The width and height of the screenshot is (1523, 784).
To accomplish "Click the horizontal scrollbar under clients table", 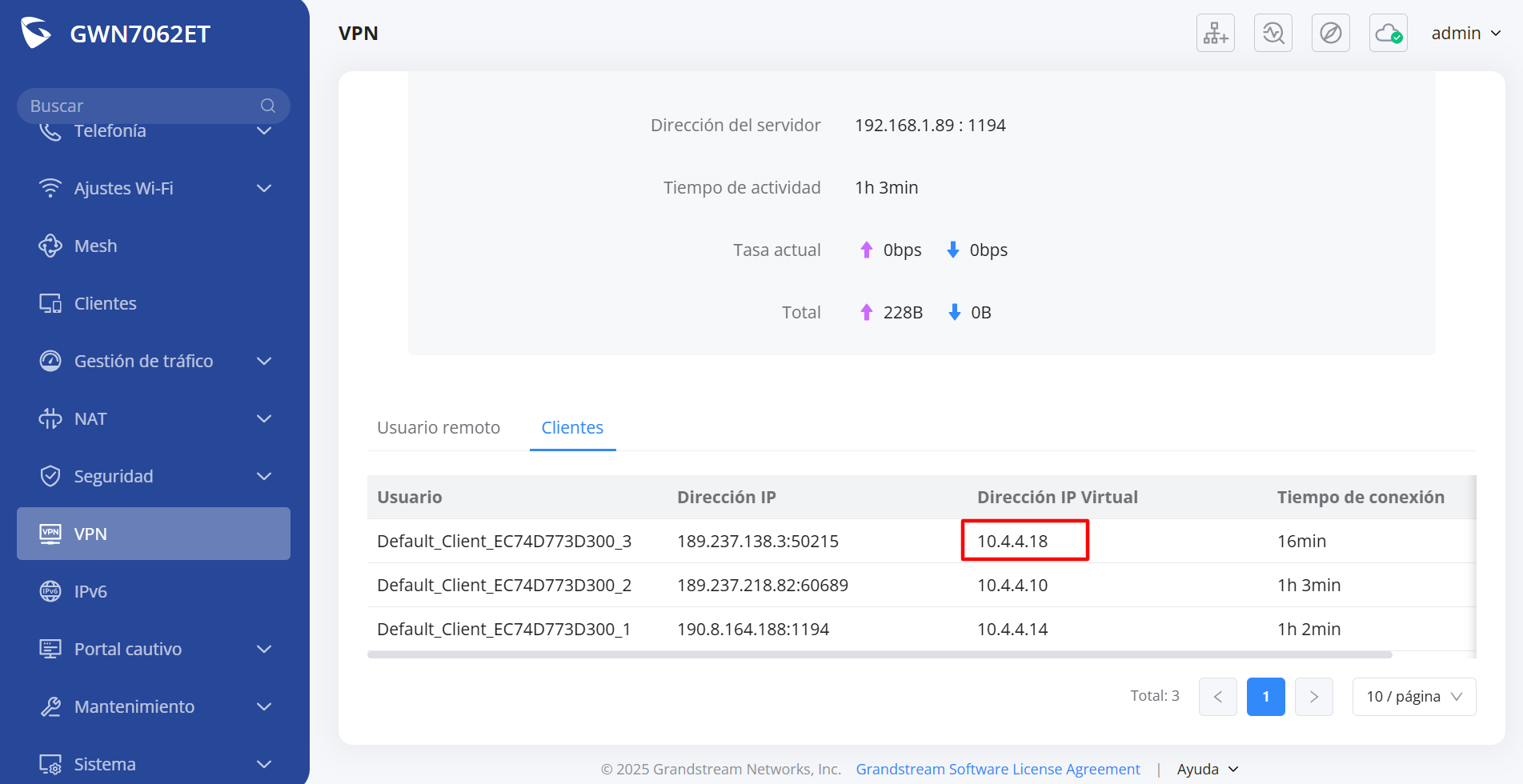I will pos(880,654).
